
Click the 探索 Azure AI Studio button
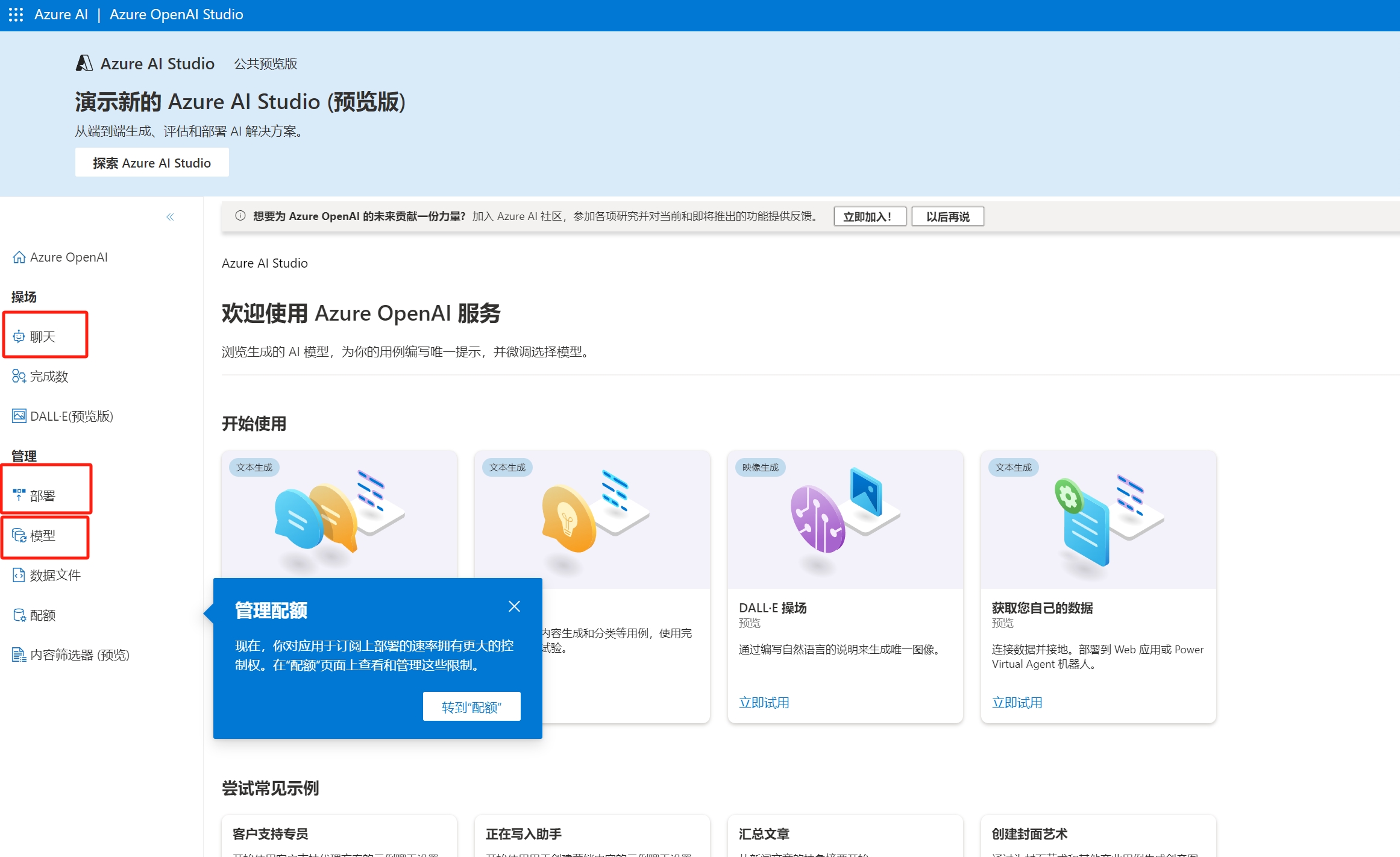click(152, 163)
